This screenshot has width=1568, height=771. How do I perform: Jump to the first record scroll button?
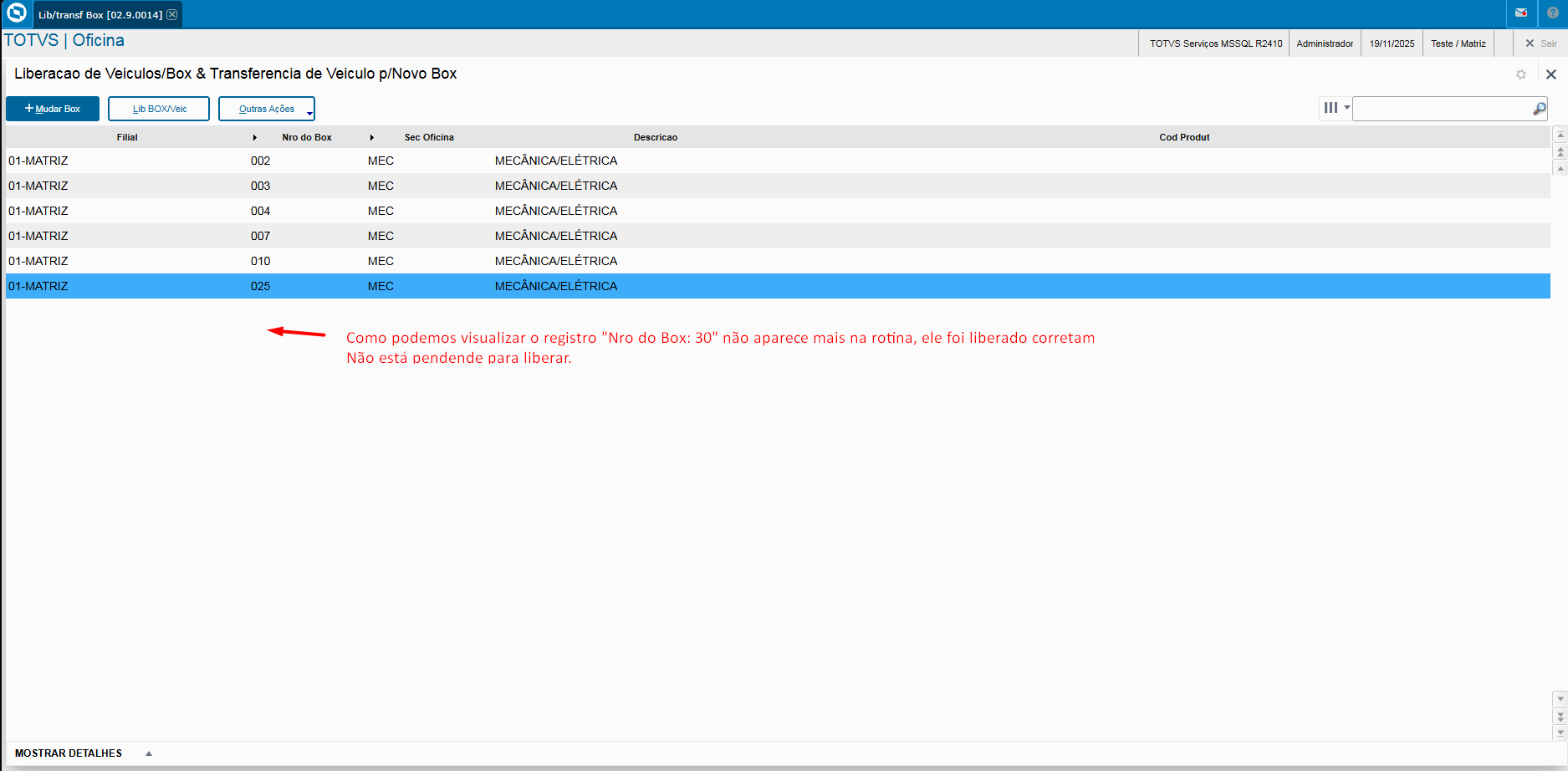pos(1560,135)
